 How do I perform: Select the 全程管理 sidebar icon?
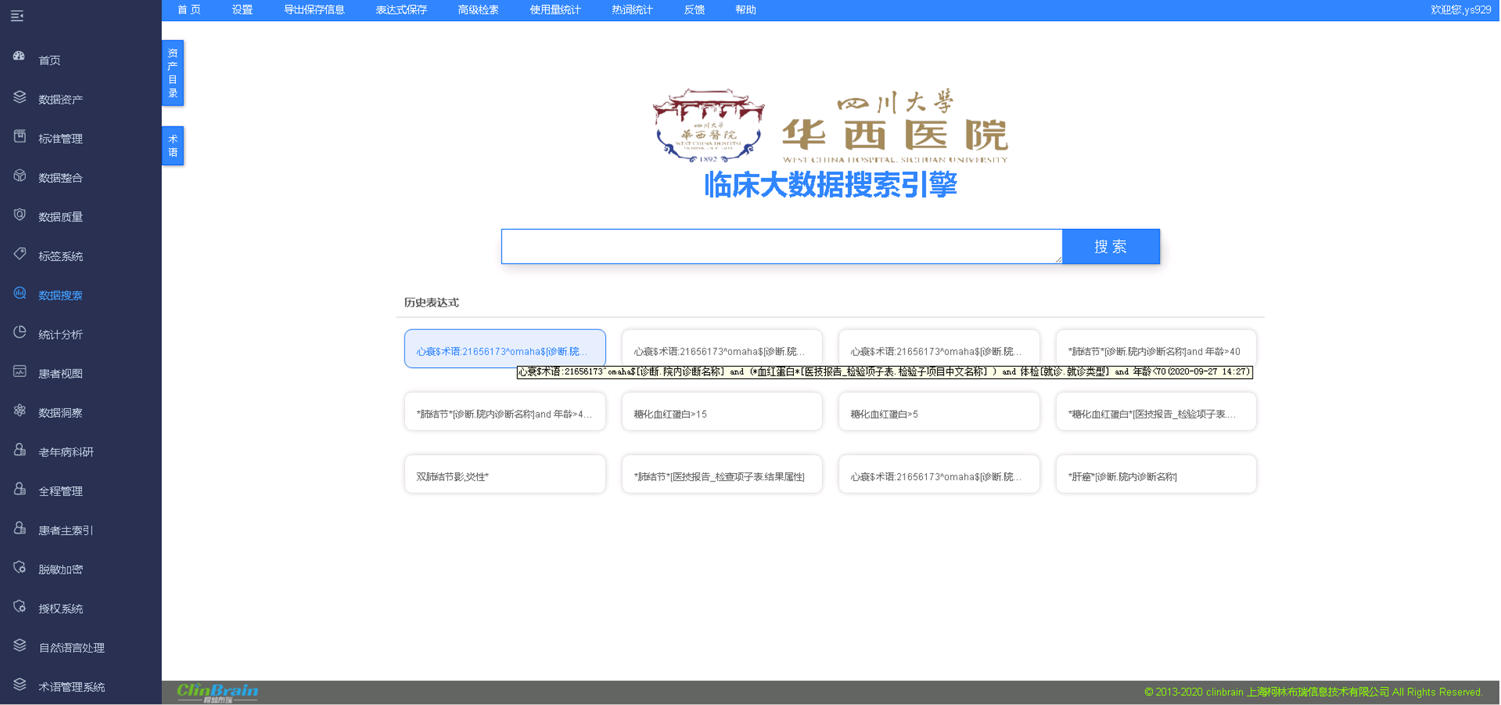click(19, 489)
